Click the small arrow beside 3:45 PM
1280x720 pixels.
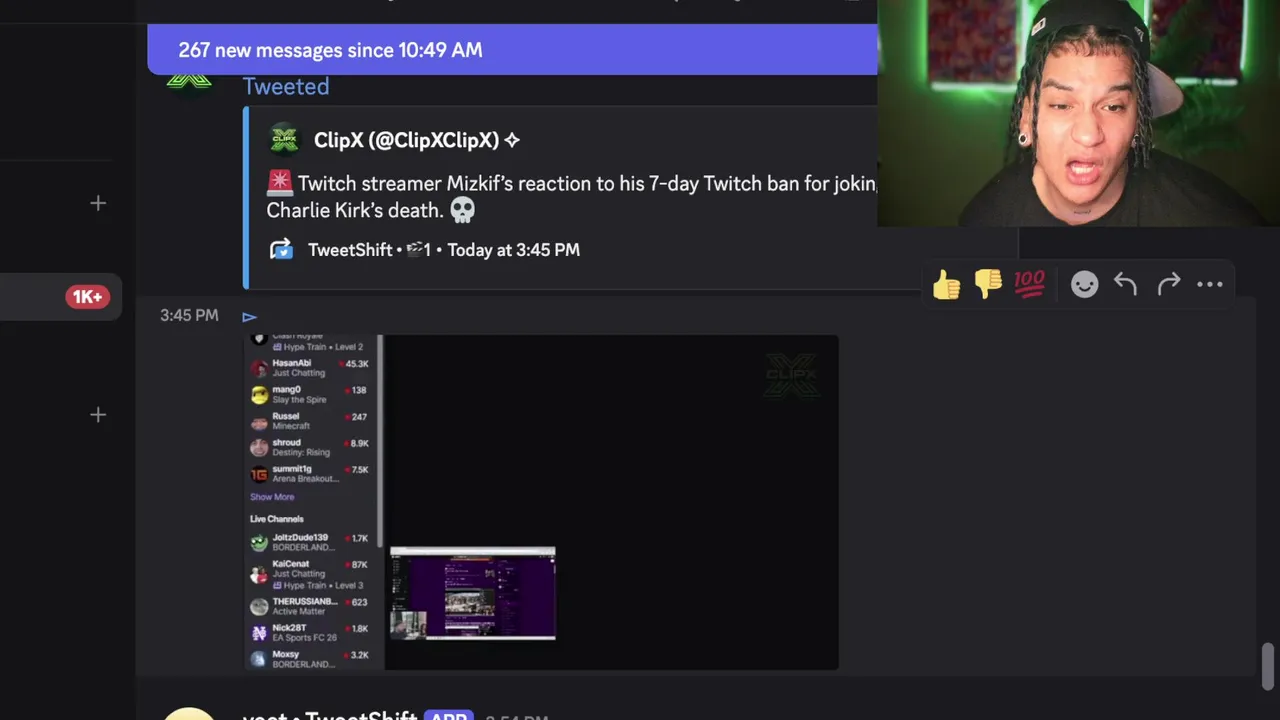click(x=250, y=317)
